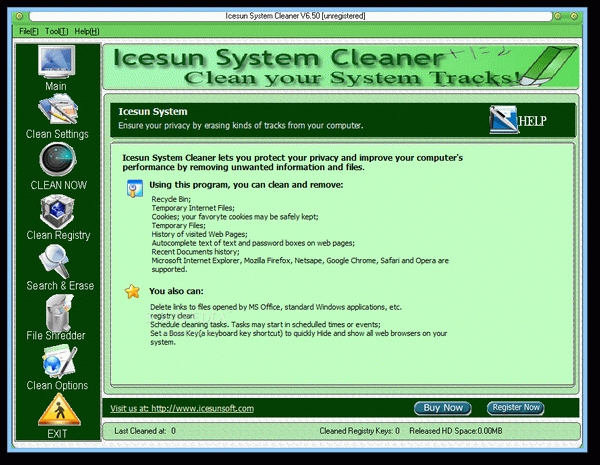Click 'Released HD Space:0.00MB' status text
Viewport: 600px width, 465px height.
(x=456, y=431)
